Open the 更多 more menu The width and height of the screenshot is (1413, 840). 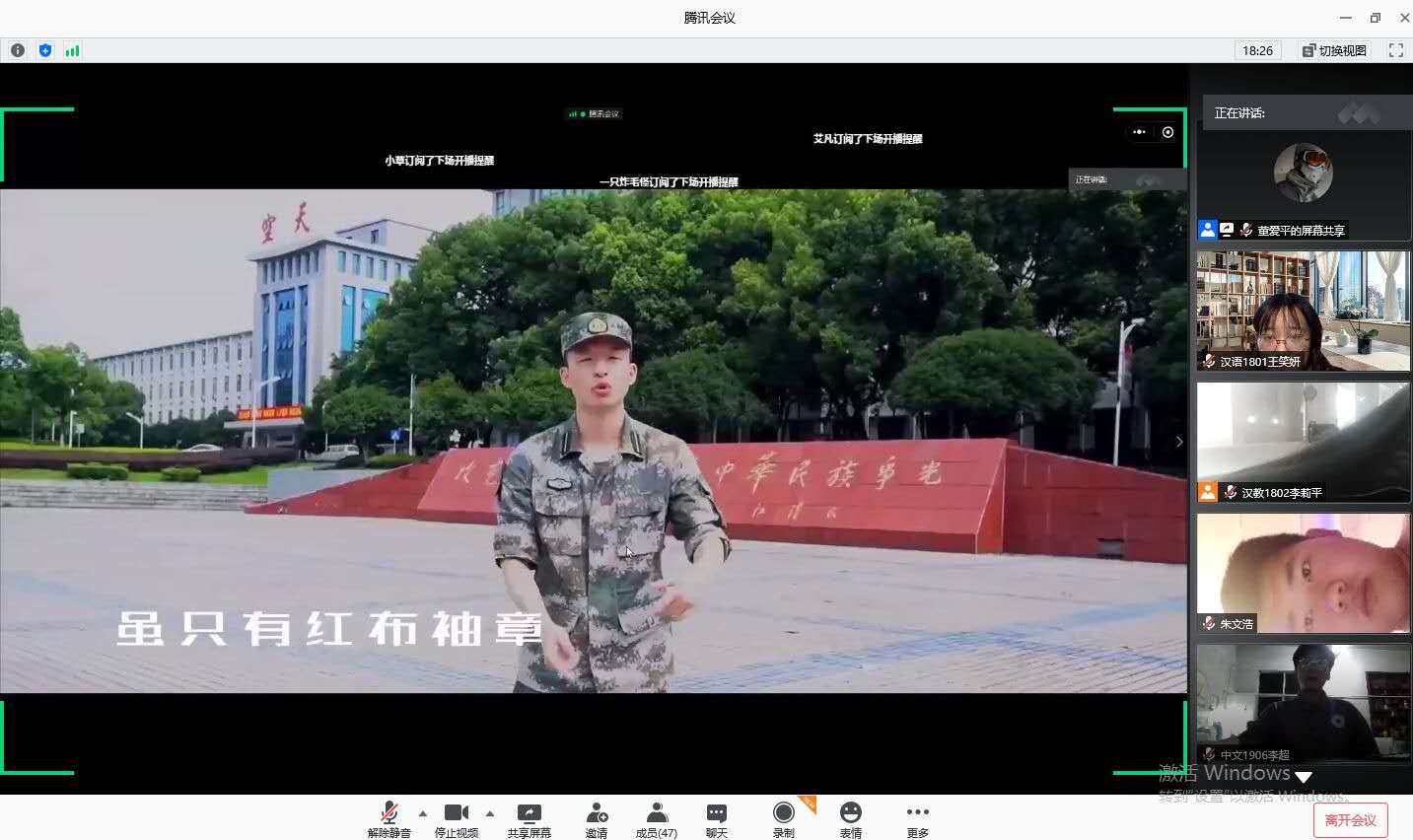[917, 818]
